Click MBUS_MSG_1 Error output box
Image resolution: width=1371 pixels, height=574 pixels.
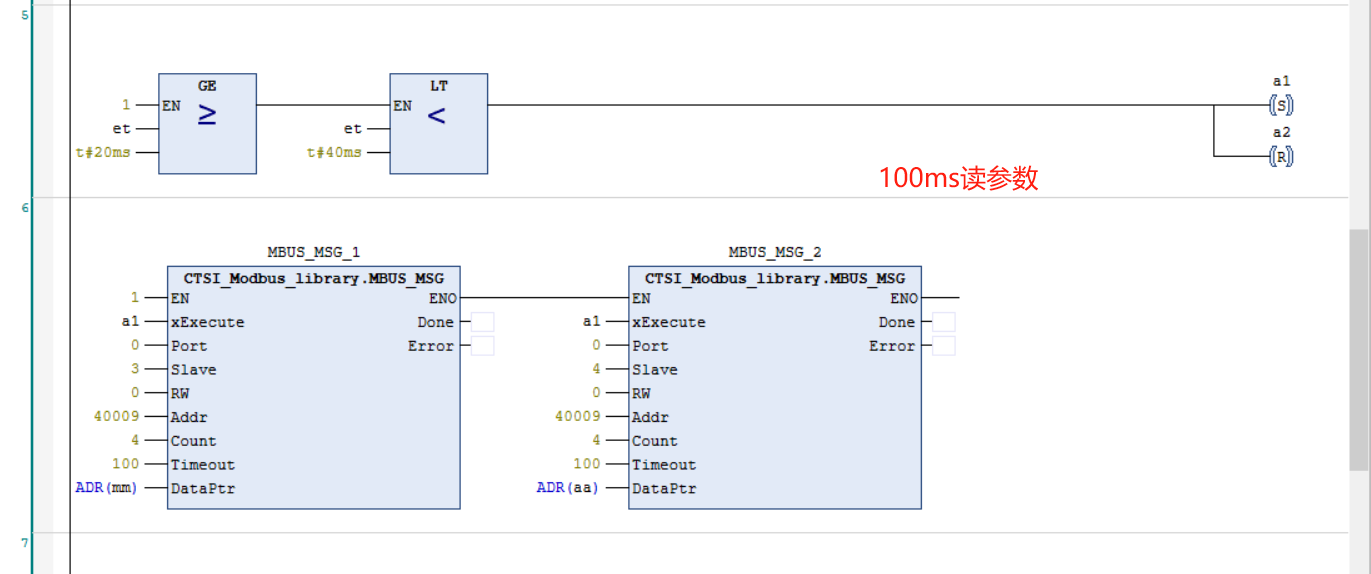coord(482,346)
